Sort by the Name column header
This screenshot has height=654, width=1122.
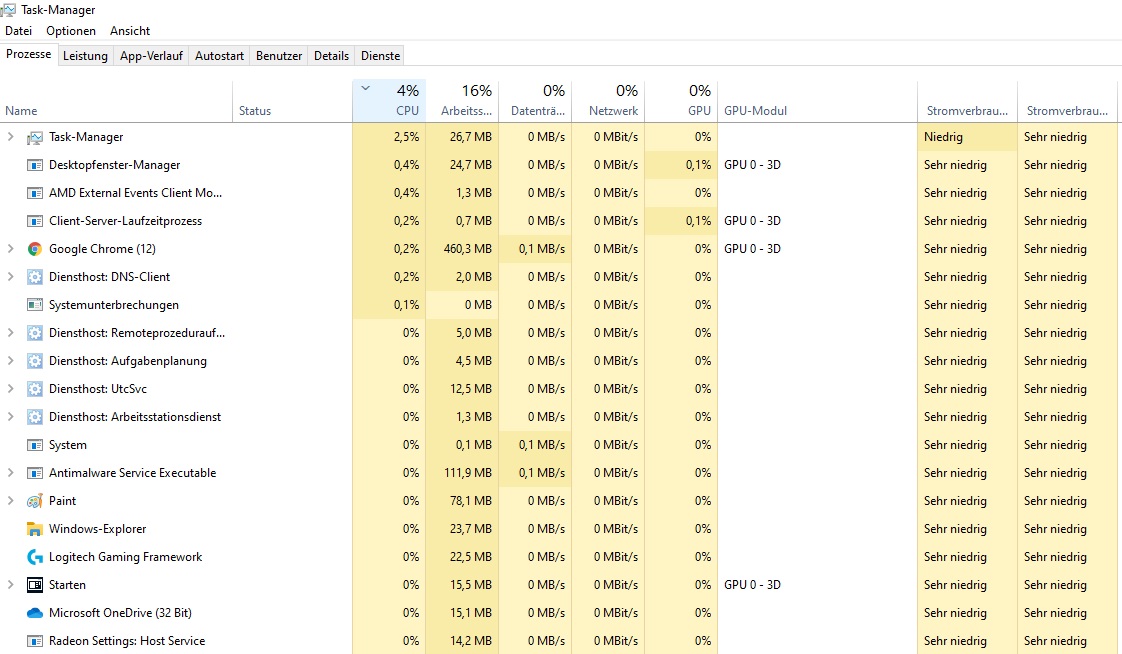coord(117,100)
